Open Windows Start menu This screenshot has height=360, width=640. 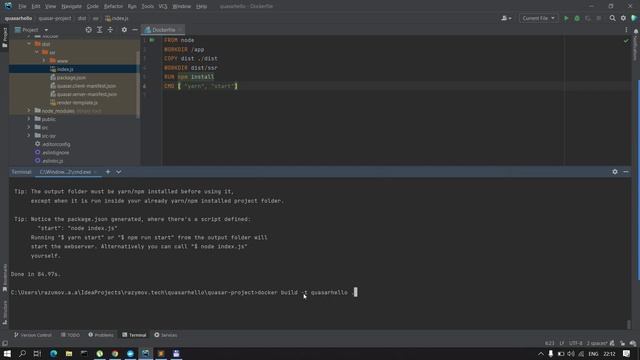(7, 353)
